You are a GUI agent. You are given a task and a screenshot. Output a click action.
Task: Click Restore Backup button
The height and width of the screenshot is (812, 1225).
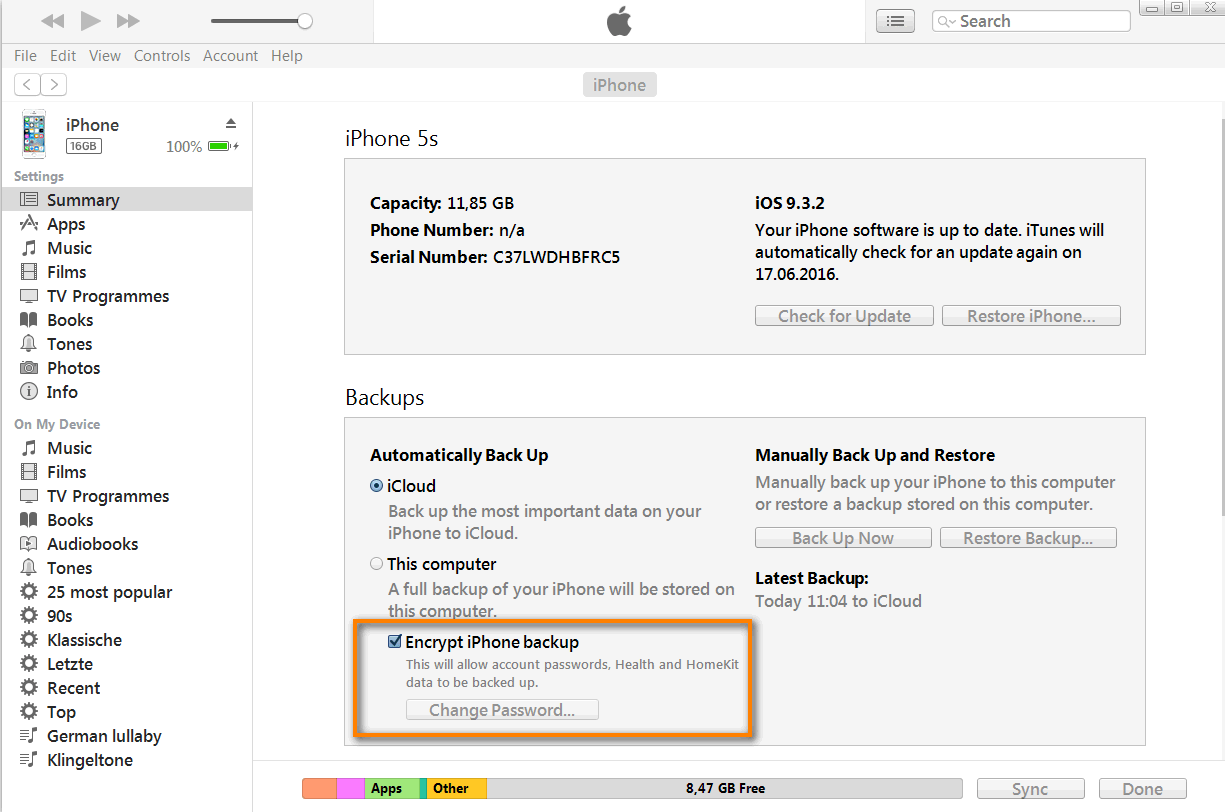(x=1028, y=538)
